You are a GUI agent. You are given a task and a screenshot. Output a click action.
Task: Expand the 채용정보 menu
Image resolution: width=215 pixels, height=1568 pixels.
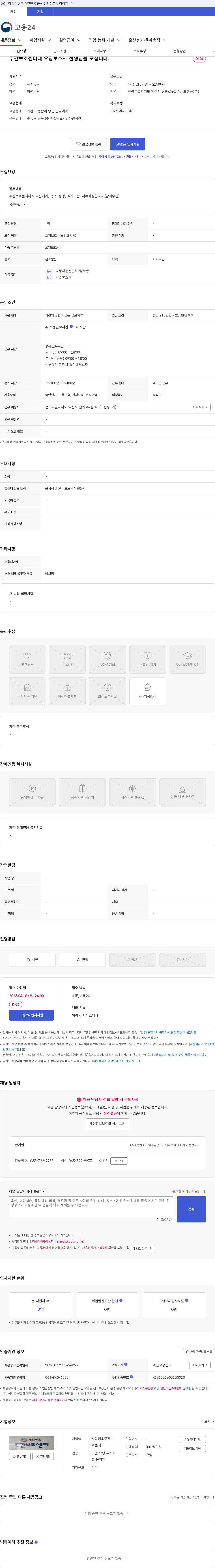[x=11, y=40]
